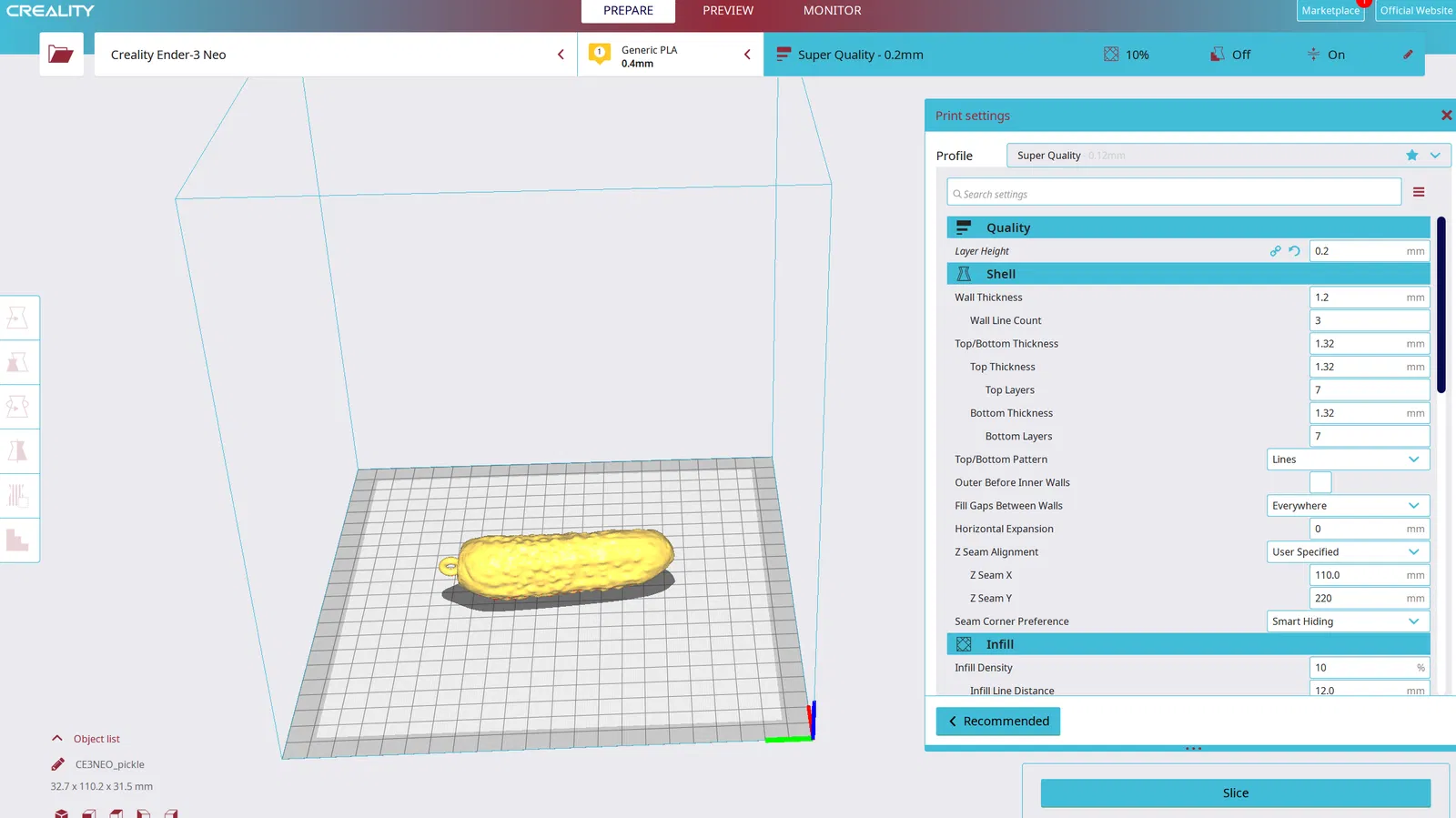
Task: Select the Move tool in left toolbar
Action: coord(18,318)
